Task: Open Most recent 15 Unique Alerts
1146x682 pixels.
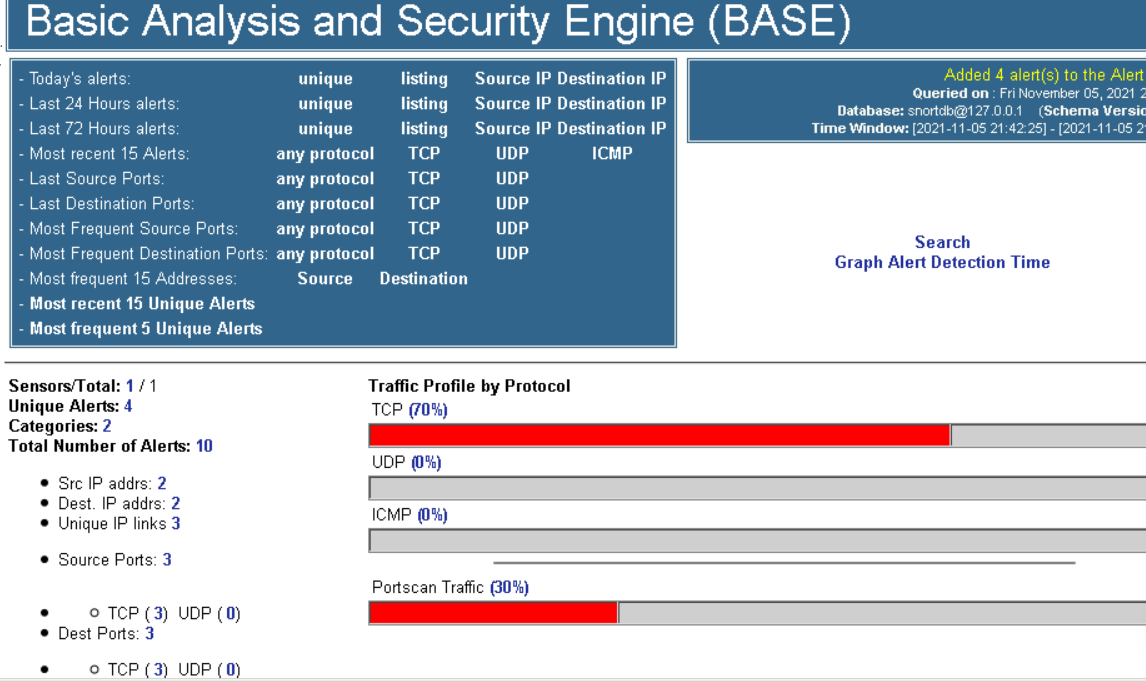Action: pos(143,303)
